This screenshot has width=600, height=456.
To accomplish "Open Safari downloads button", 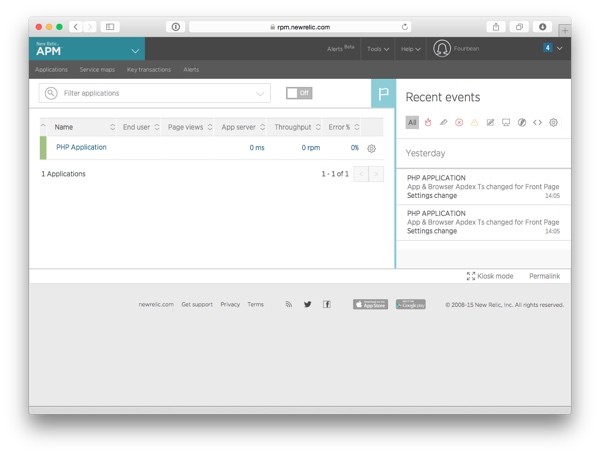I will click(x=543, y=27).
